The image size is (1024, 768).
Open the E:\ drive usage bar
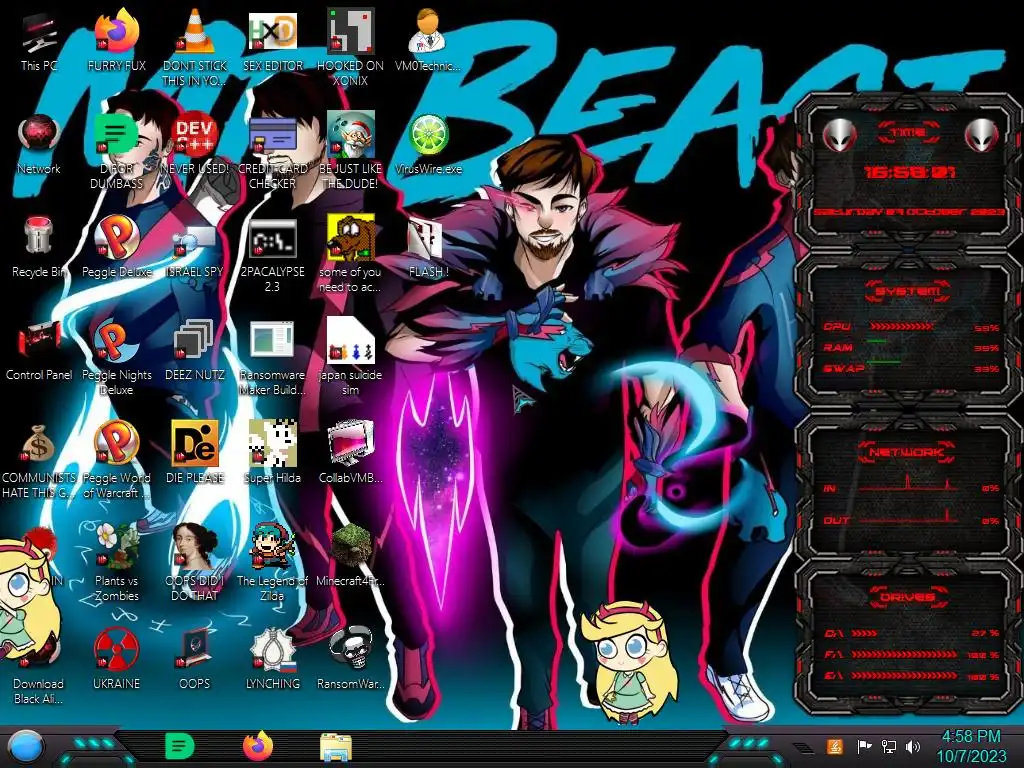[x=904, y=675]
